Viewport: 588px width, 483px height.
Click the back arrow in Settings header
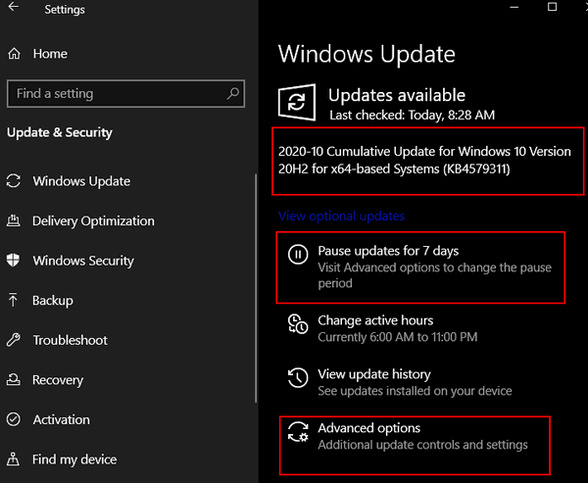tap(13, 6)
